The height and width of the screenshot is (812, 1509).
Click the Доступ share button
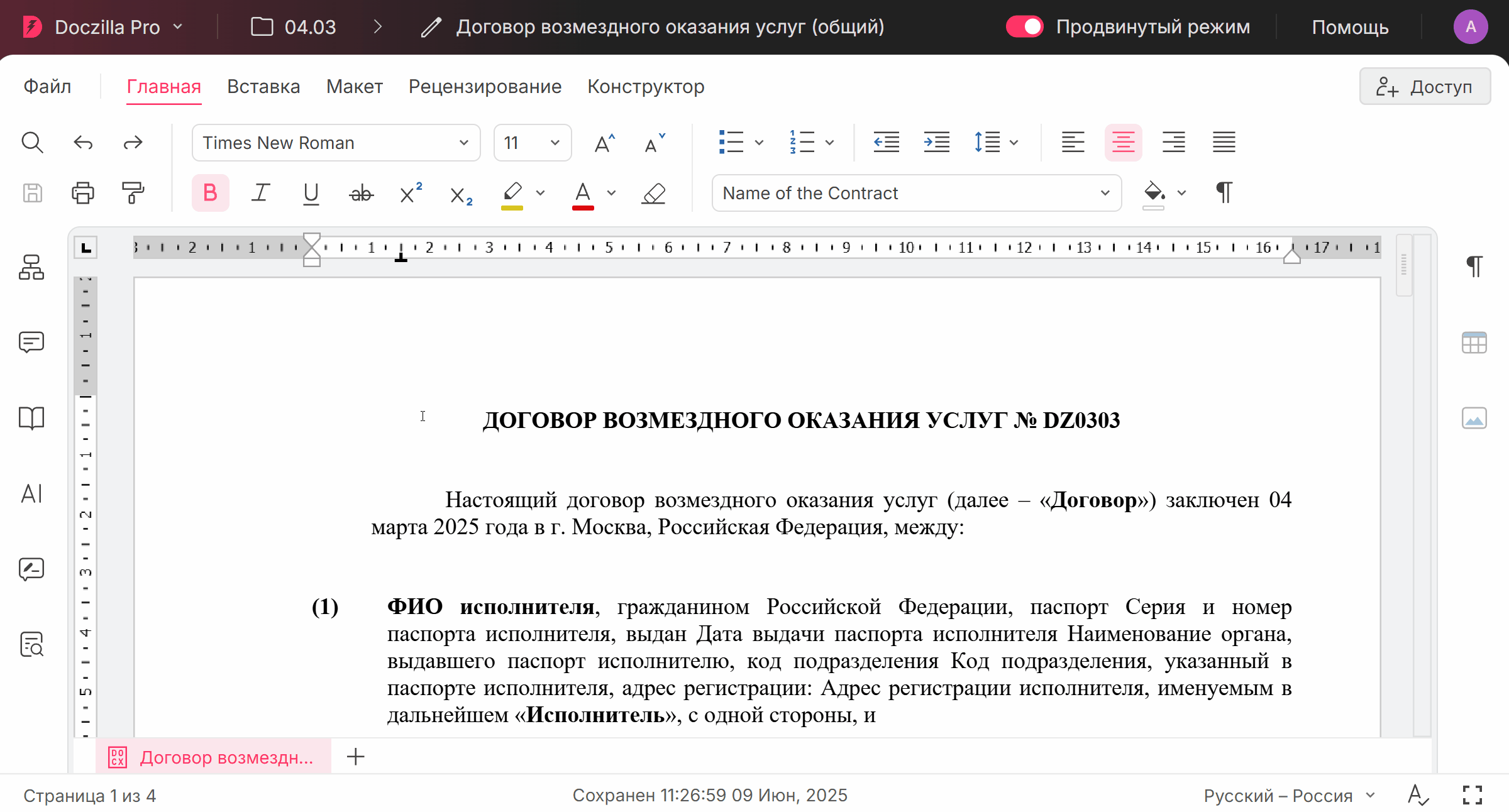[x=1425, y=87]
